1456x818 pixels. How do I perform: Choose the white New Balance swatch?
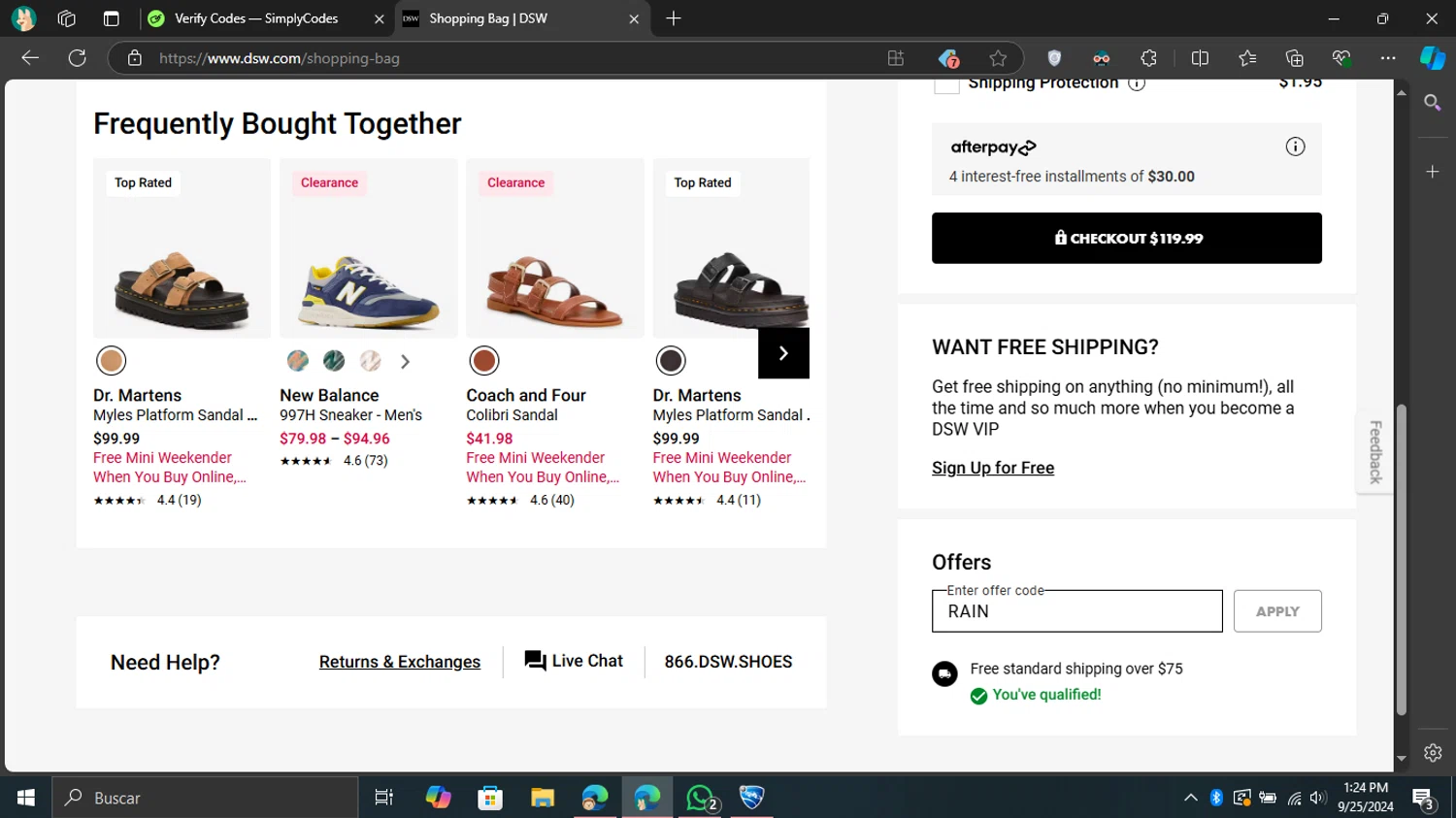[371, 361]
